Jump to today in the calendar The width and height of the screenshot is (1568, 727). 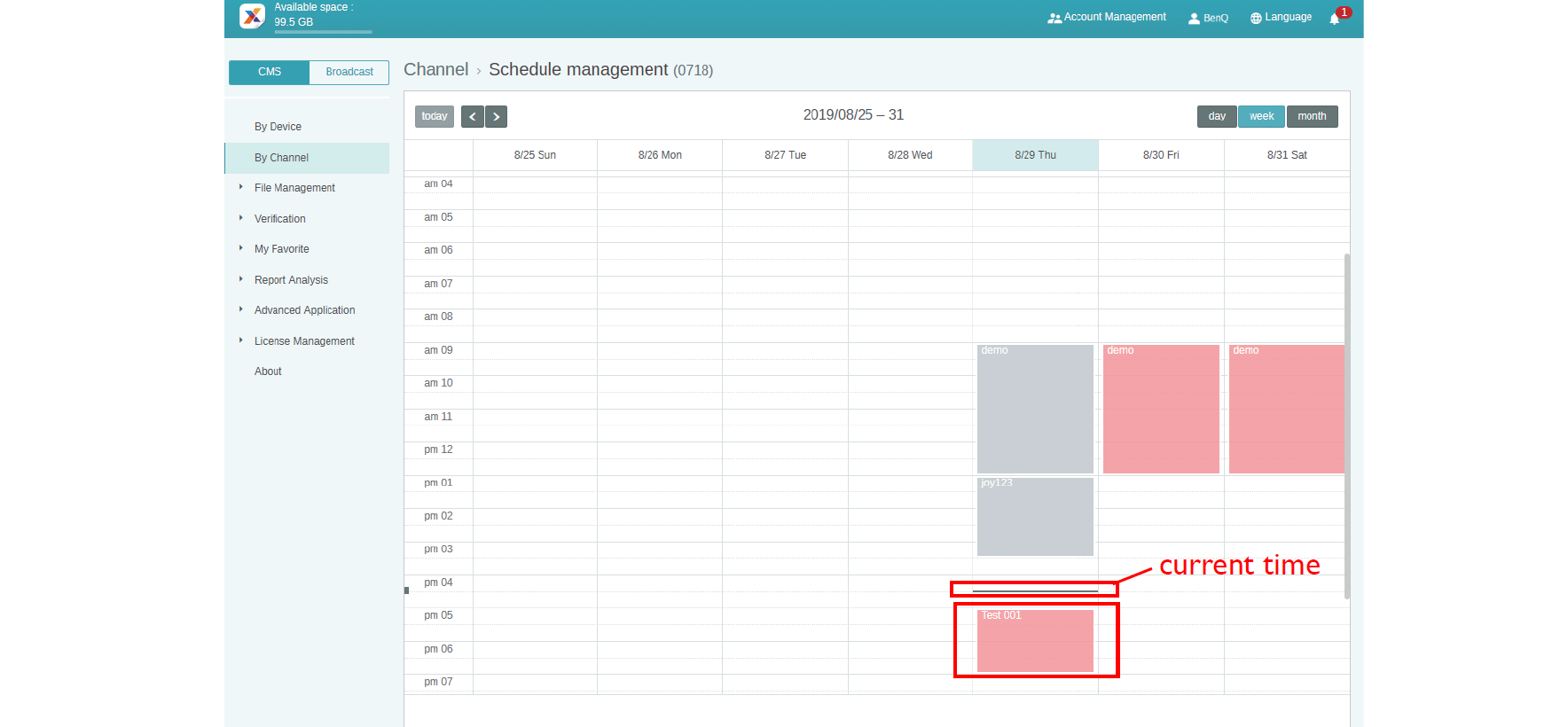[x=435, y=117]
